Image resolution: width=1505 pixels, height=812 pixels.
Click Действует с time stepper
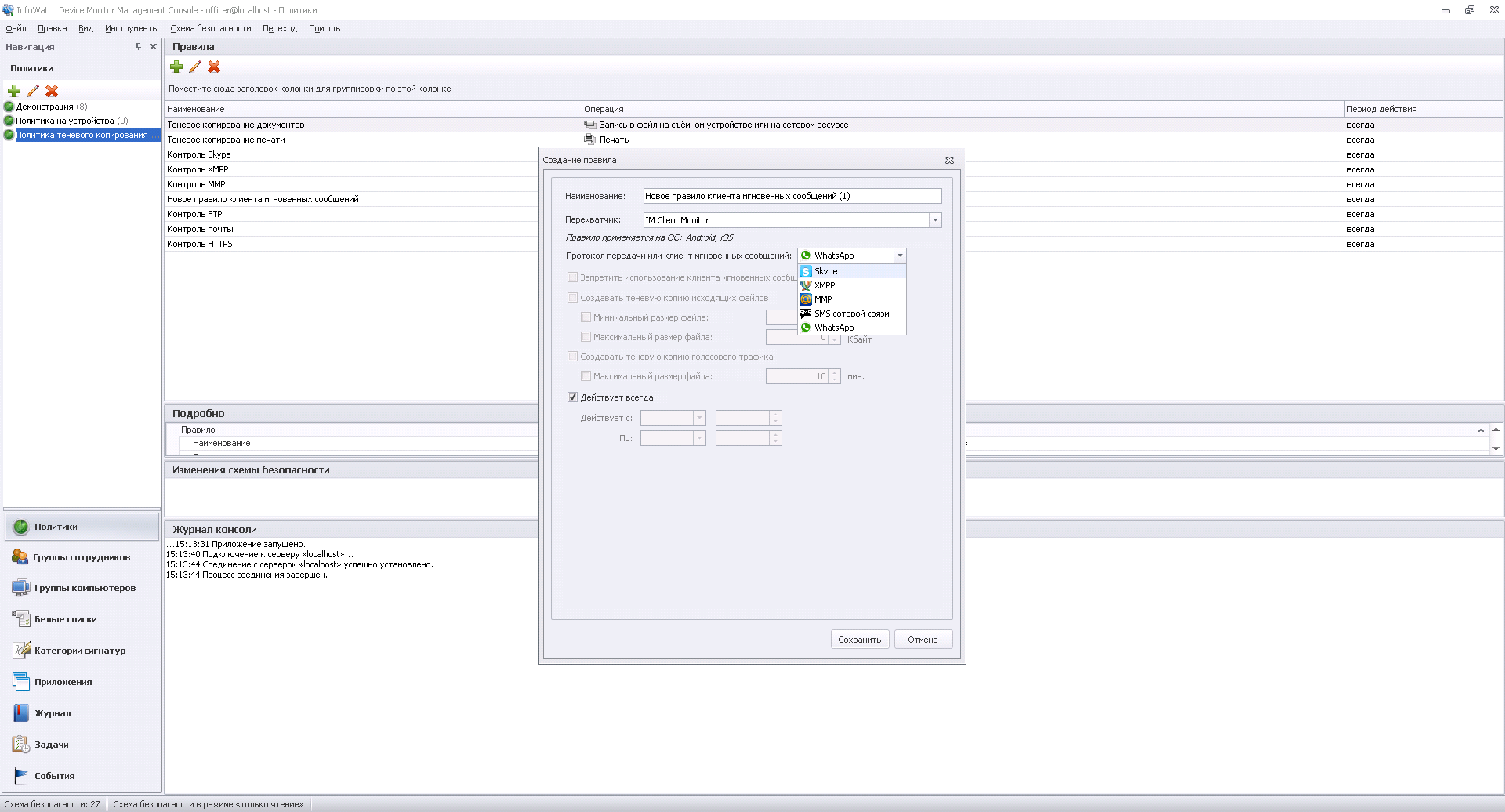(775, 418)
